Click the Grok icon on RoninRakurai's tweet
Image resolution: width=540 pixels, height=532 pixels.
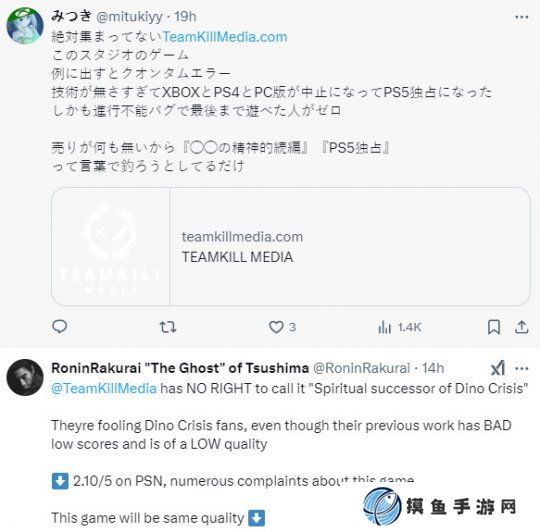(498, 368)
